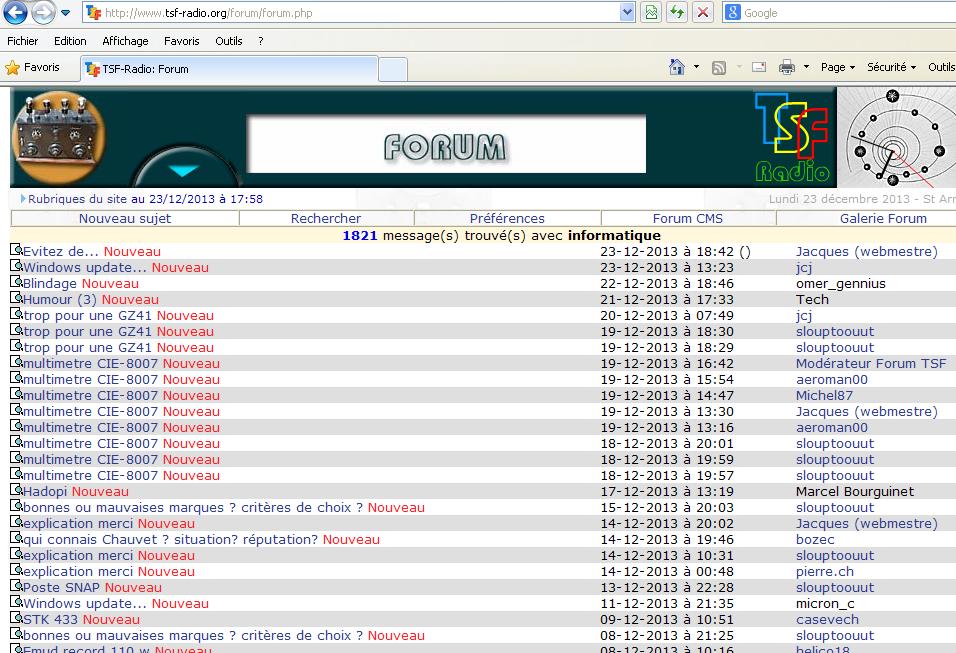Click the Print icon in toolbar
The width and height of the screenshot is (956, 653).
(787, 67)
